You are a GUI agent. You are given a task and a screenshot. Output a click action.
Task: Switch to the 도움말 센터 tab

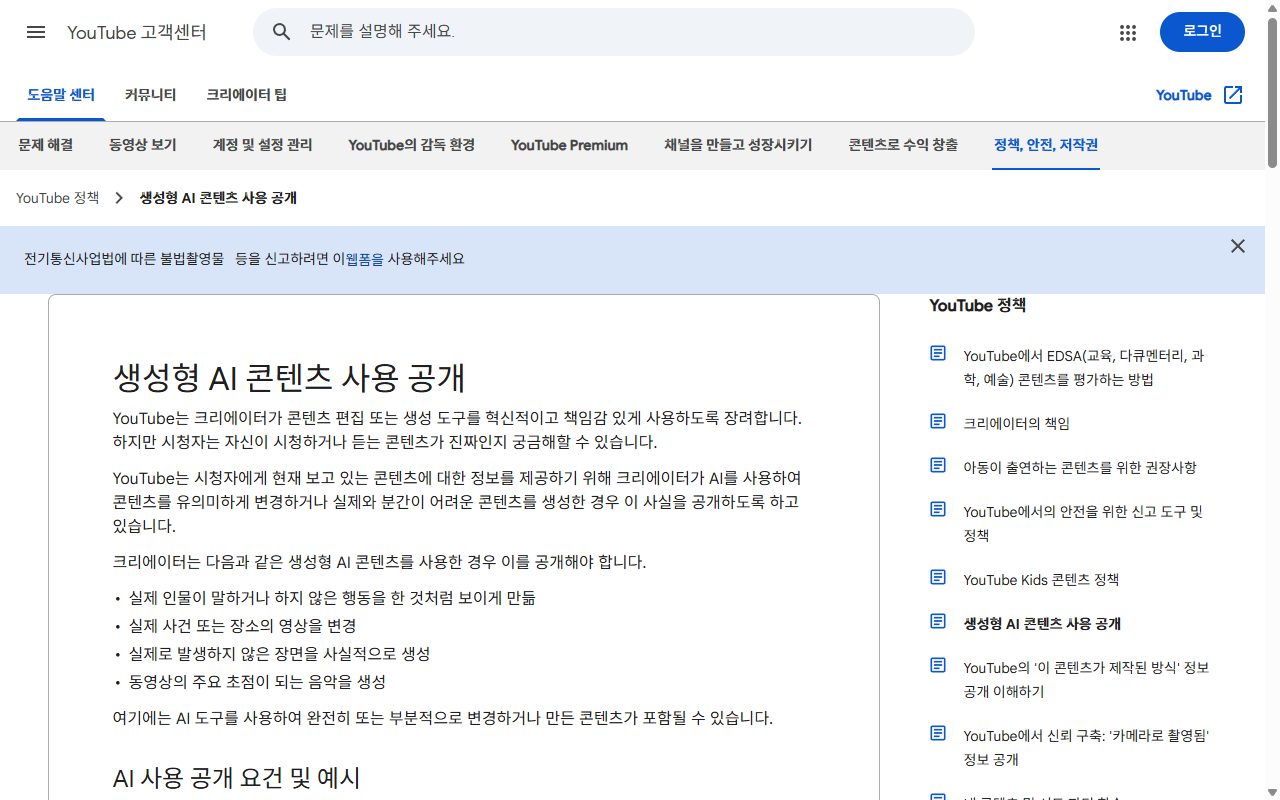tap(61, 95)
